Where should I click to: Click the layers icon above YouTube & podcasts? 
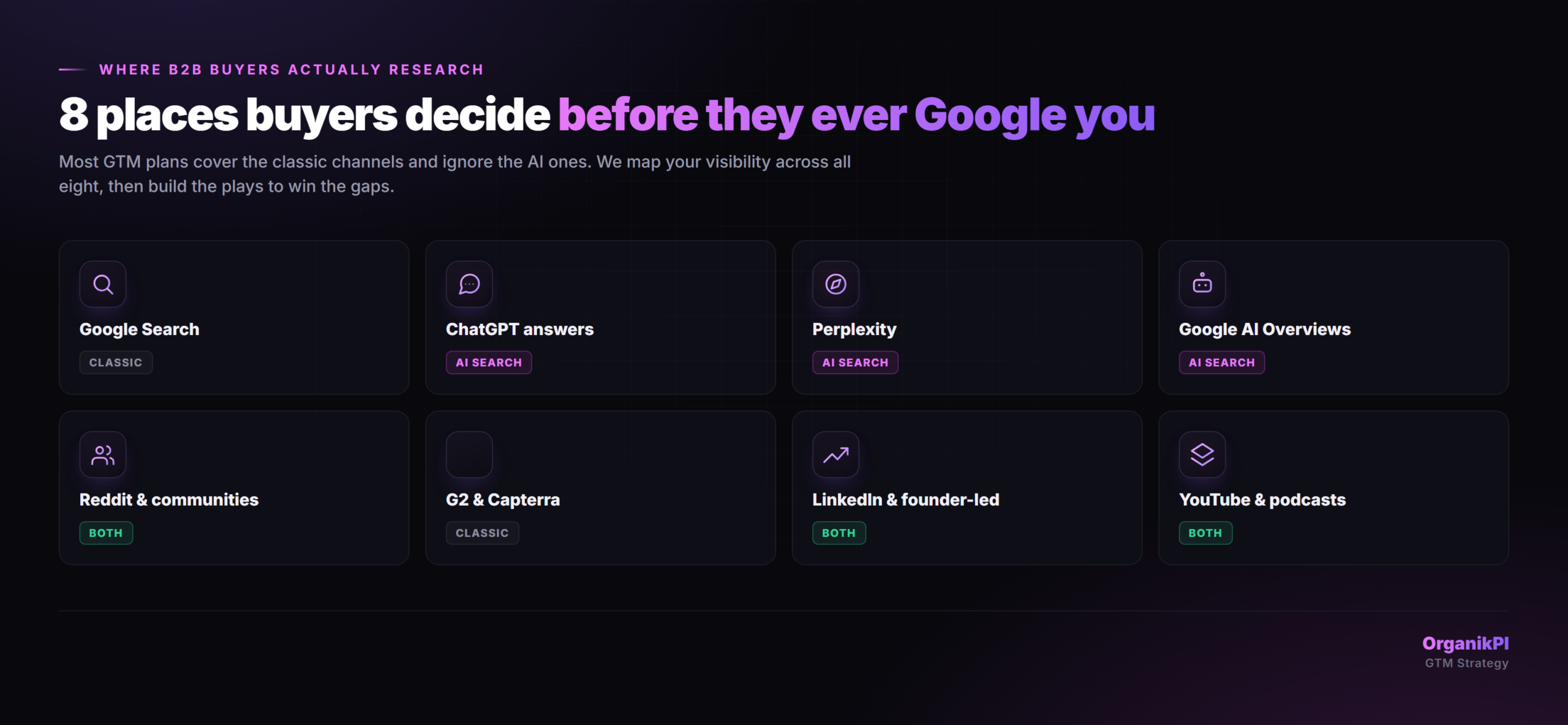click(1202, 454)
